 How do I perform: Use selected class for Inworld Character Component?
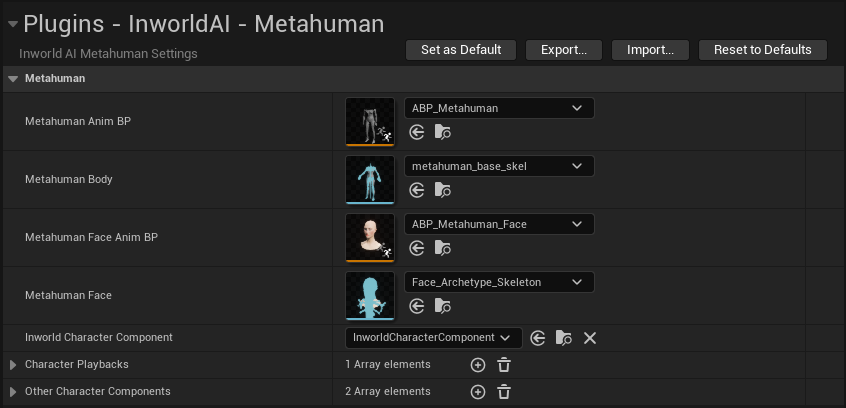[x=537, y=338]
